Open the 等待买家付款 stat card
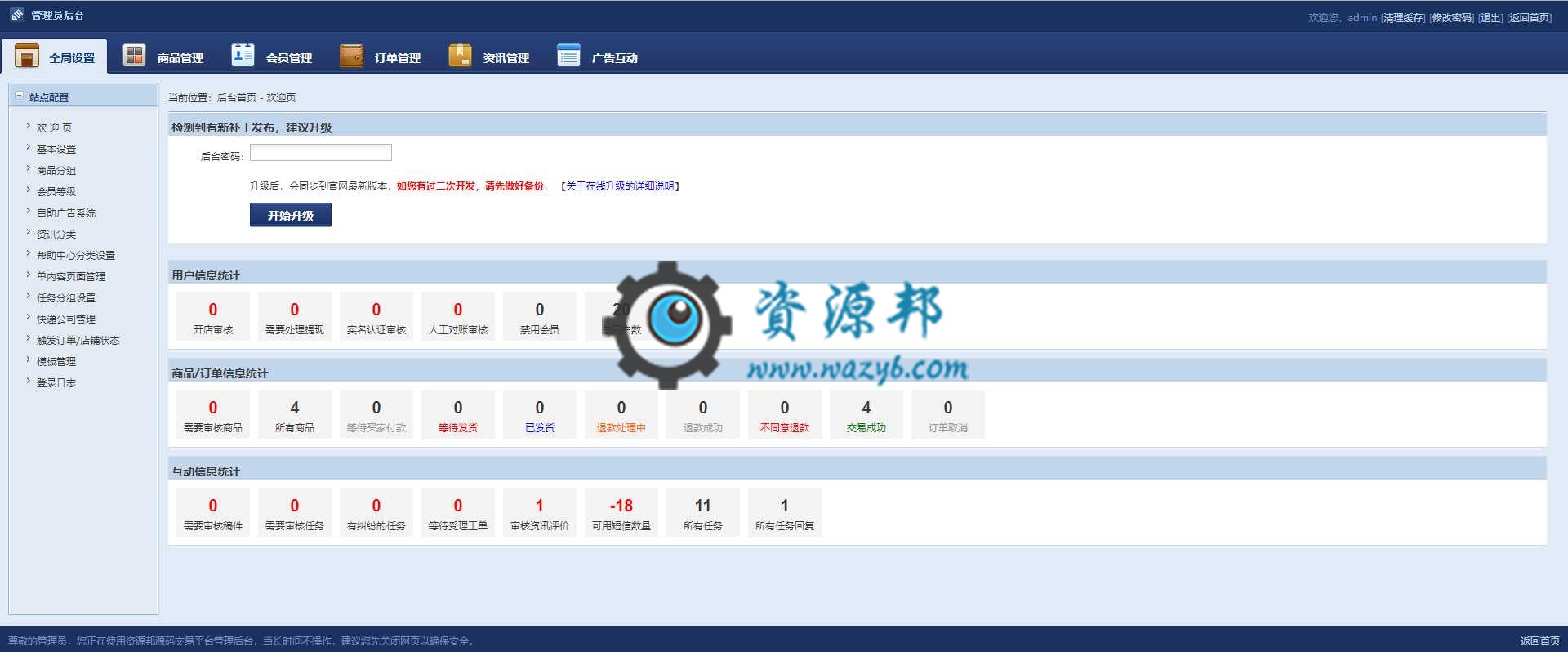Image resolution: width=1568 pixels, height=652 pixels. 376,414
